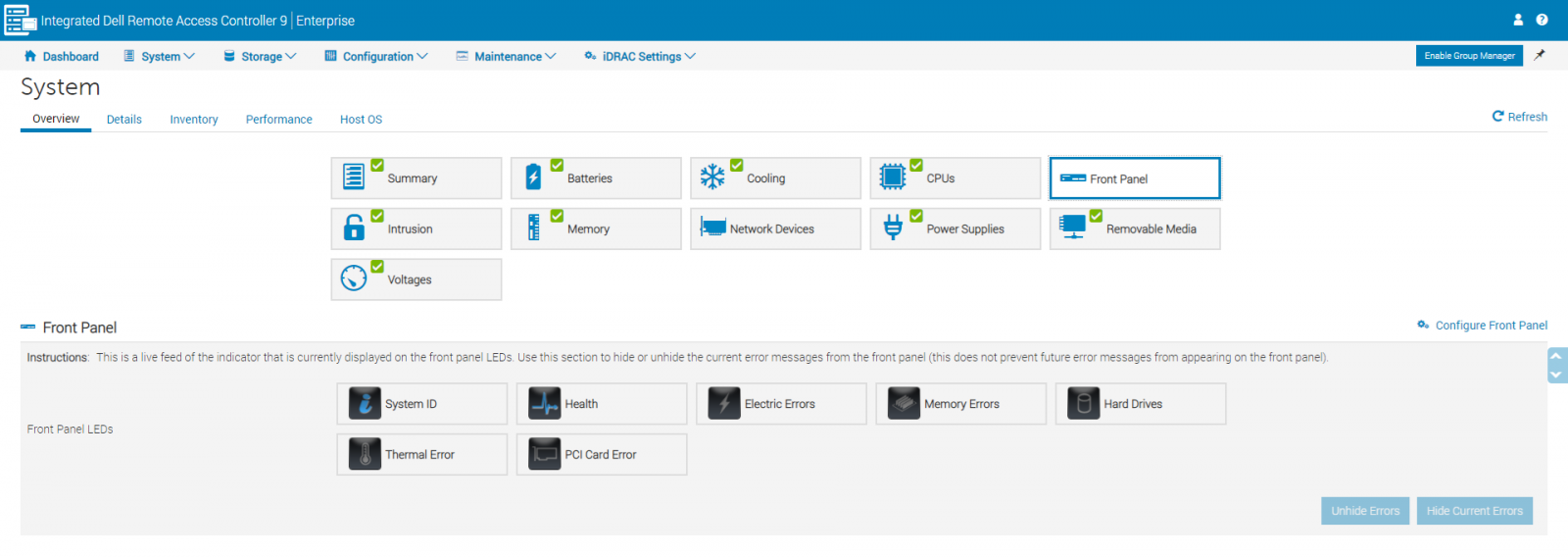Image resolution: width=1568 pixels, height=557 pixels.
Task: Click the CPUs chip icon
Action: click(x=893, y=177)
